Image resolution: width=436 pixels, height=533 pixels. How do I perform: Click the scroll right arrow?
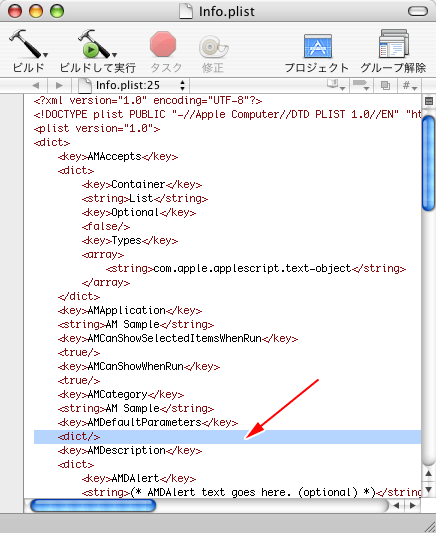(x=413, y=505)
